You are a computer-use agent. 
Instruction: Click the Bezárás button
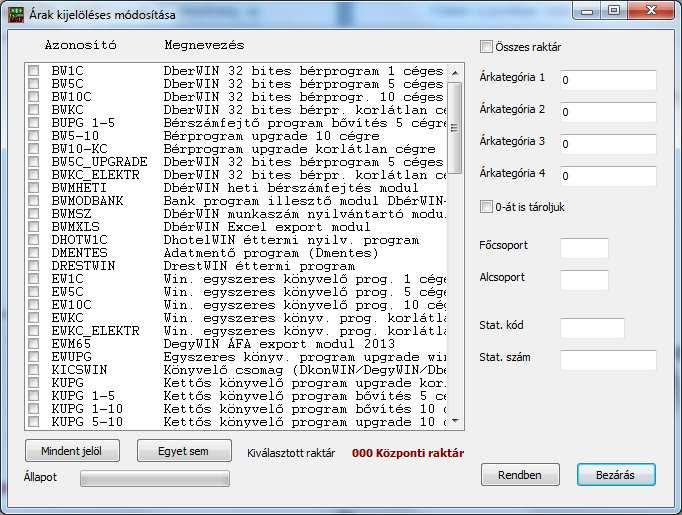click(616, 475)
